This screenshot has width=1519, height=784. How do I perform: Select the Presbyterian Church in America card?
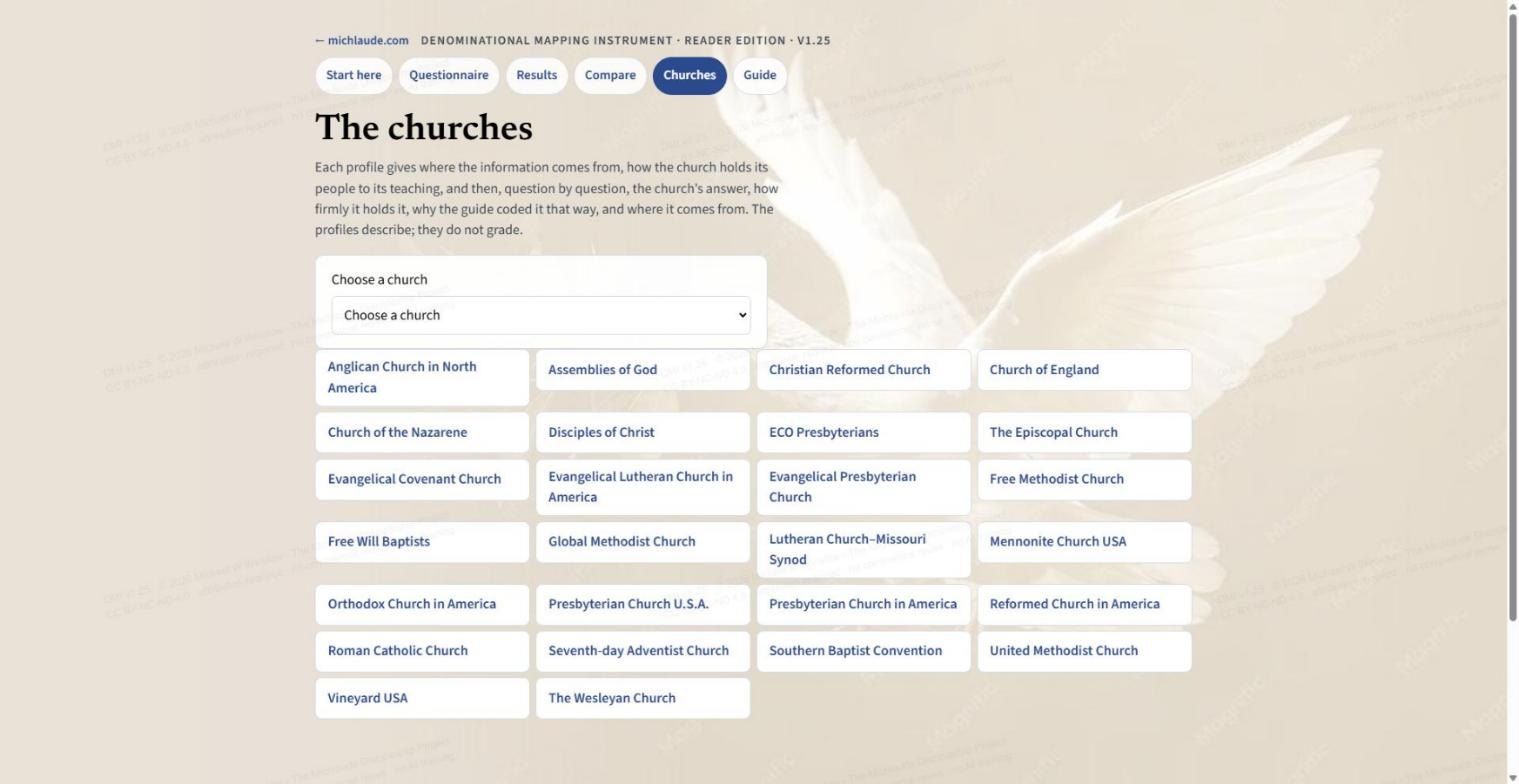click(864, 605)
